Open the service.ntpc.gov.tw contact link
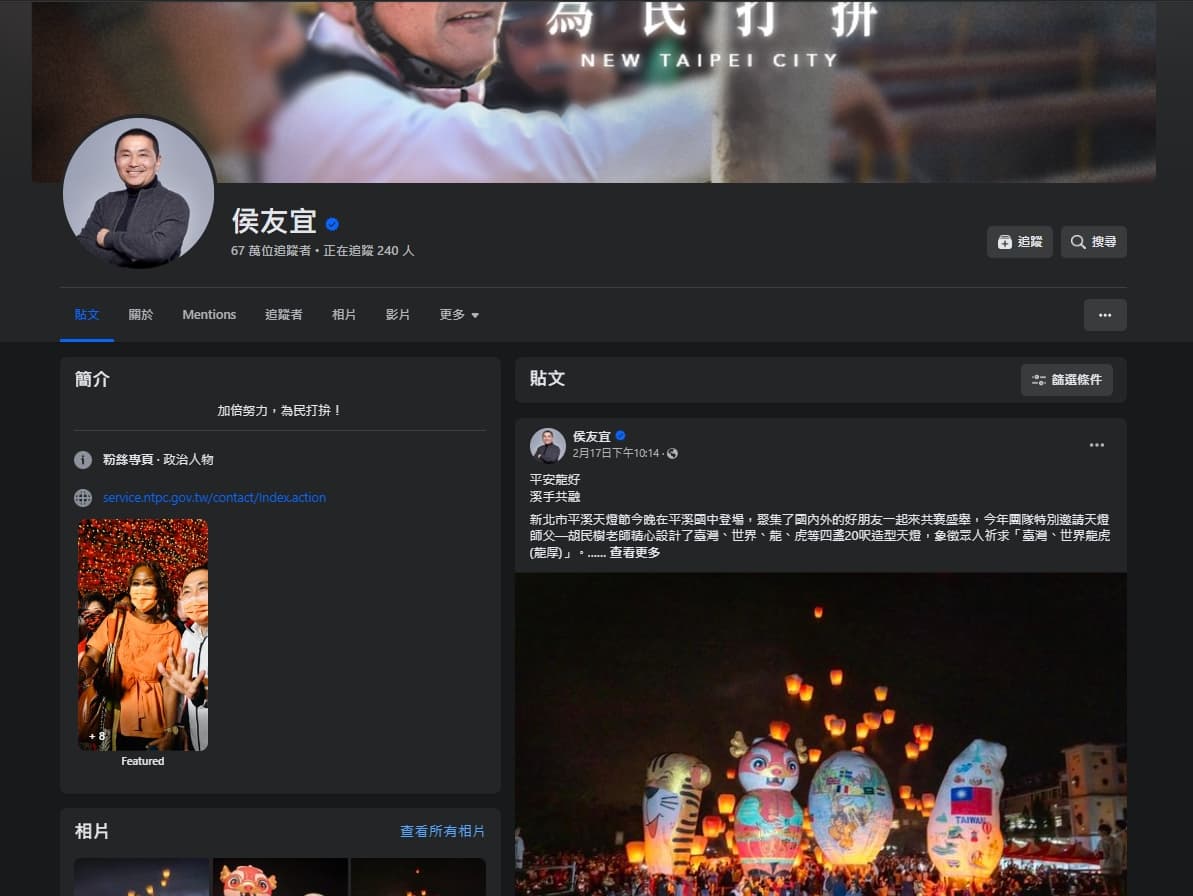1193x896 pixels. pos(215,497)
